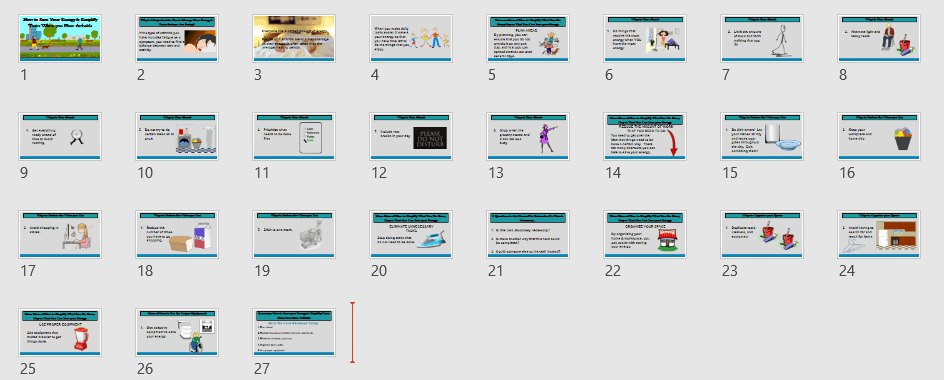Image resolution: width=944 pixels, height=380 pixels.
Task: Select slide 18 with the milk carton
Action: 177,234
